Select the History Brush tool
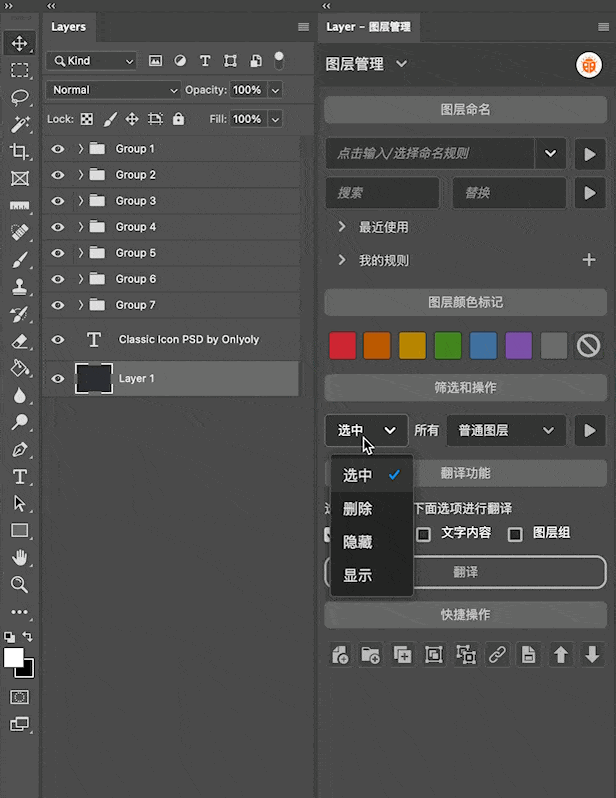The width and height of the screenshot is (616, 798). coord(19,315)
